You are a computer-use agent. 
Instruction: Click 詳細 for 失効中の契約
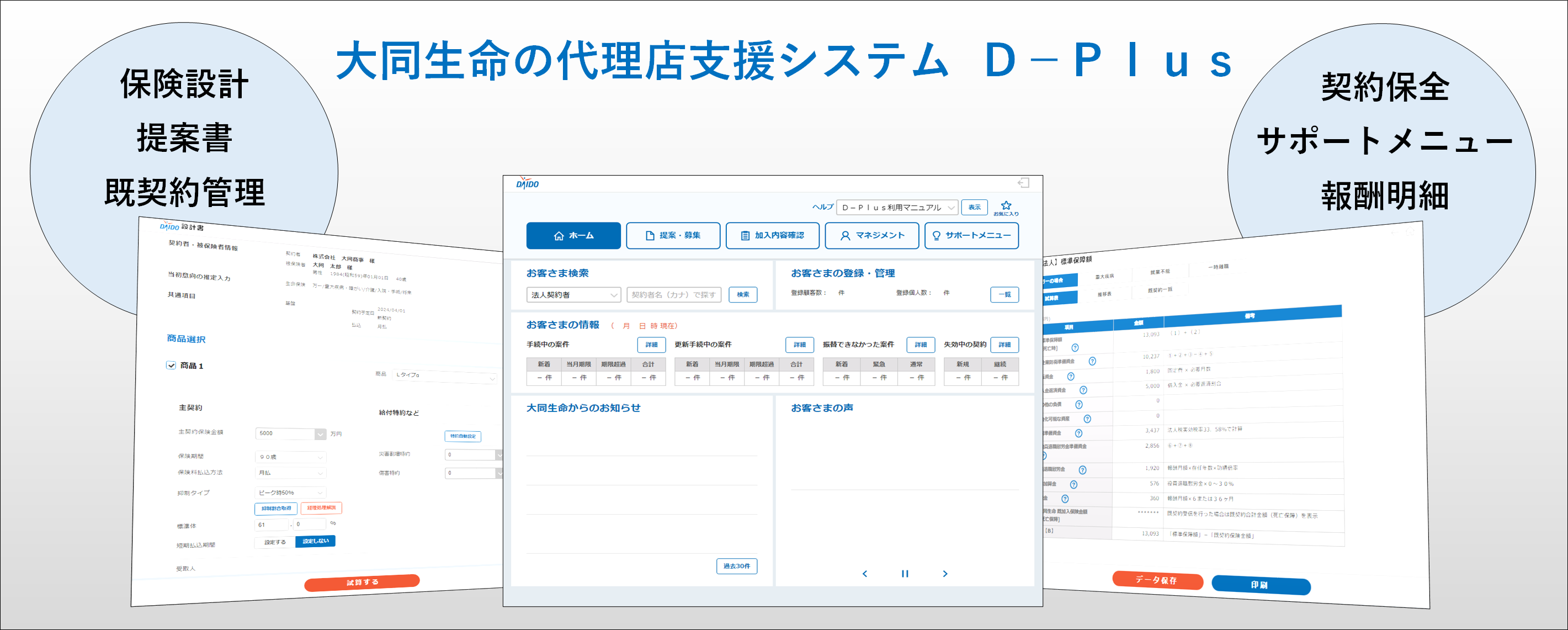tap(1004, 345)
